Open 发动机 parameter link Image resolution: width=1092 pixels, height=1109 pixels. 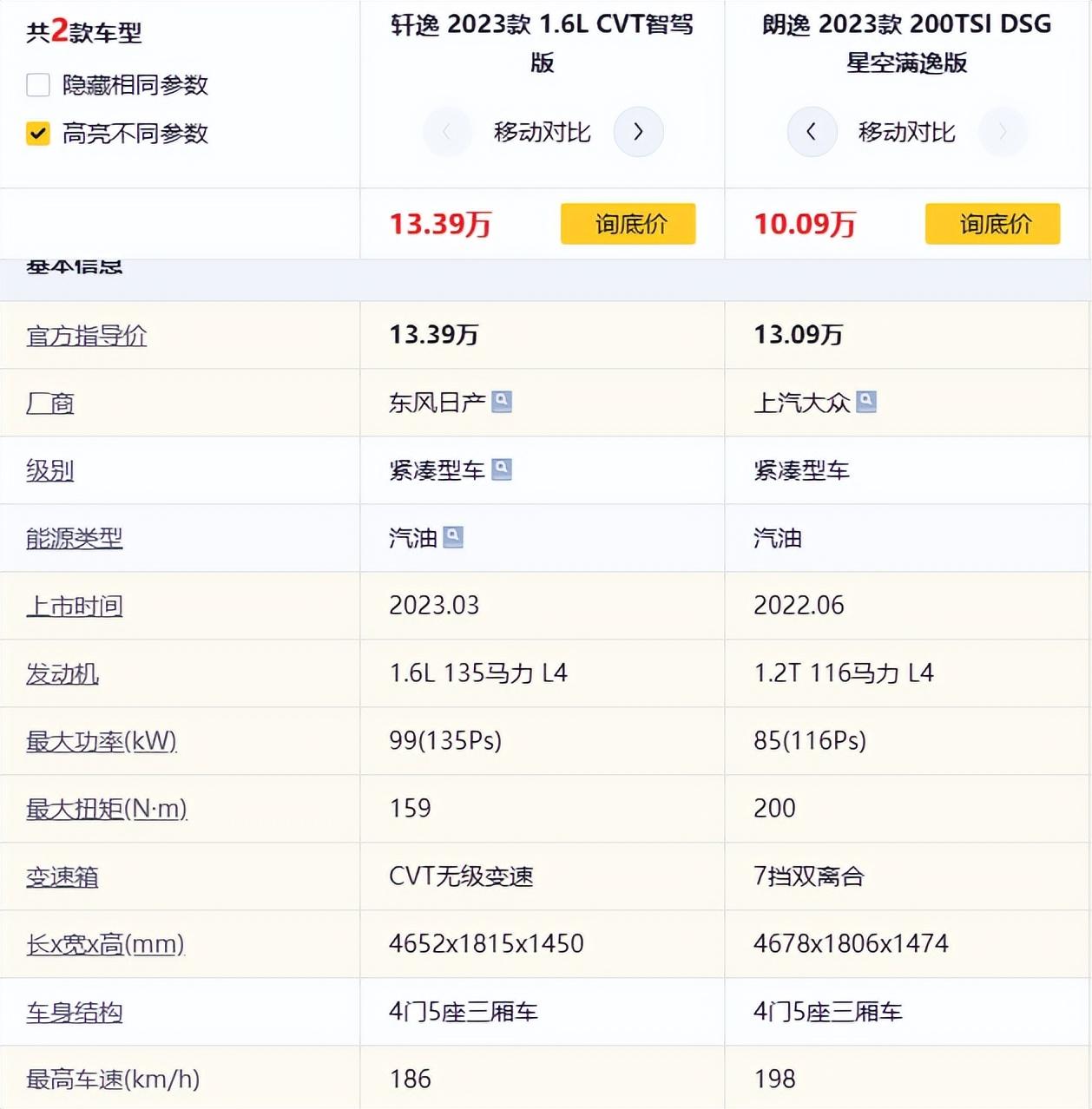pos(62,673)
